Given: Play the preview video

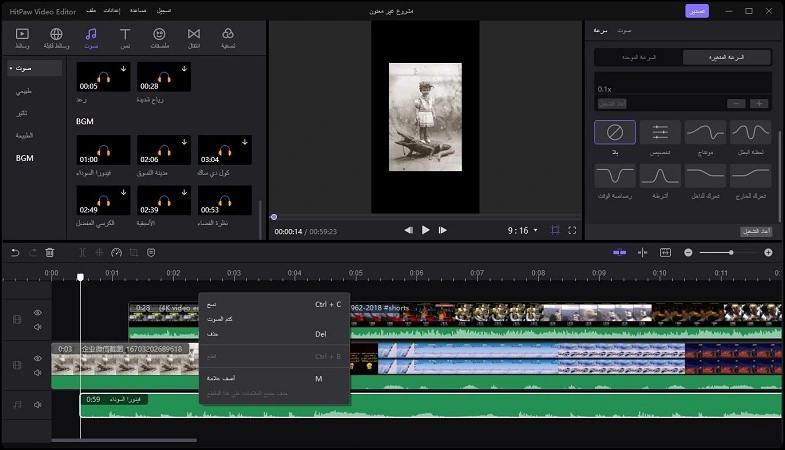Looking at the screenshot, I should point(426,230).
